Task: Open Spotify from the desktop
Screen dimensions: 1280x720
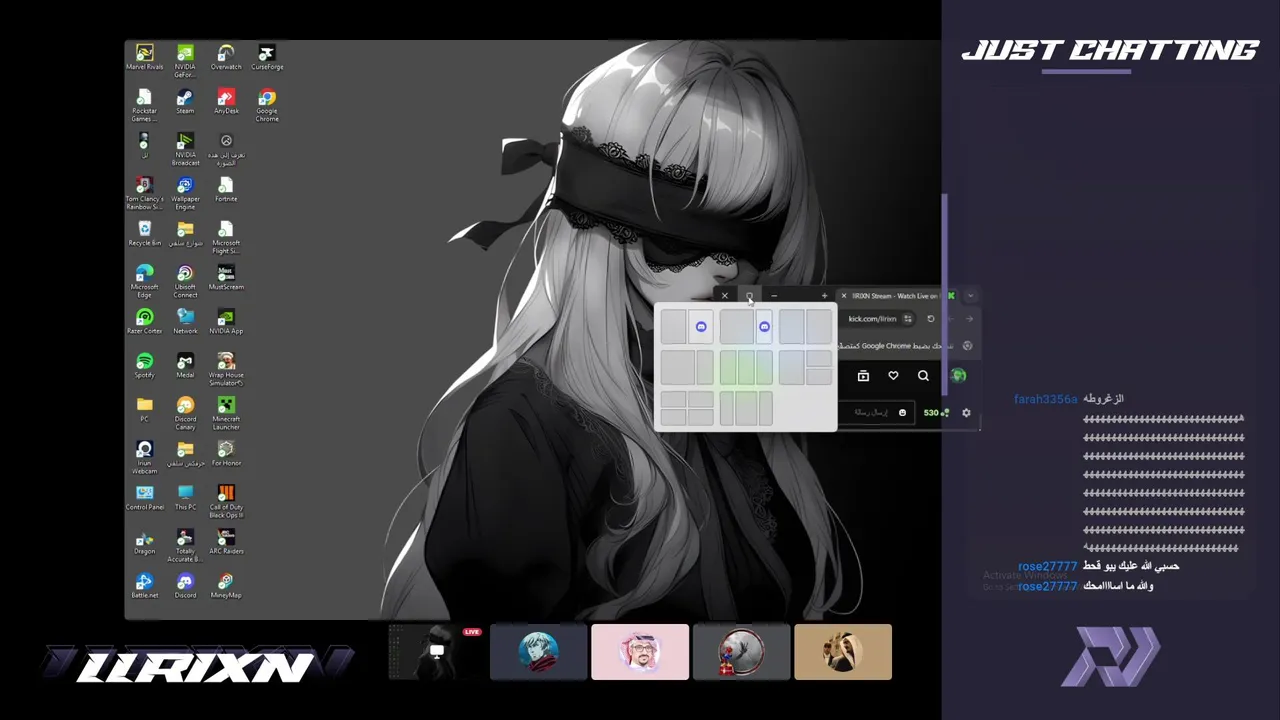Action: [144, 366]
